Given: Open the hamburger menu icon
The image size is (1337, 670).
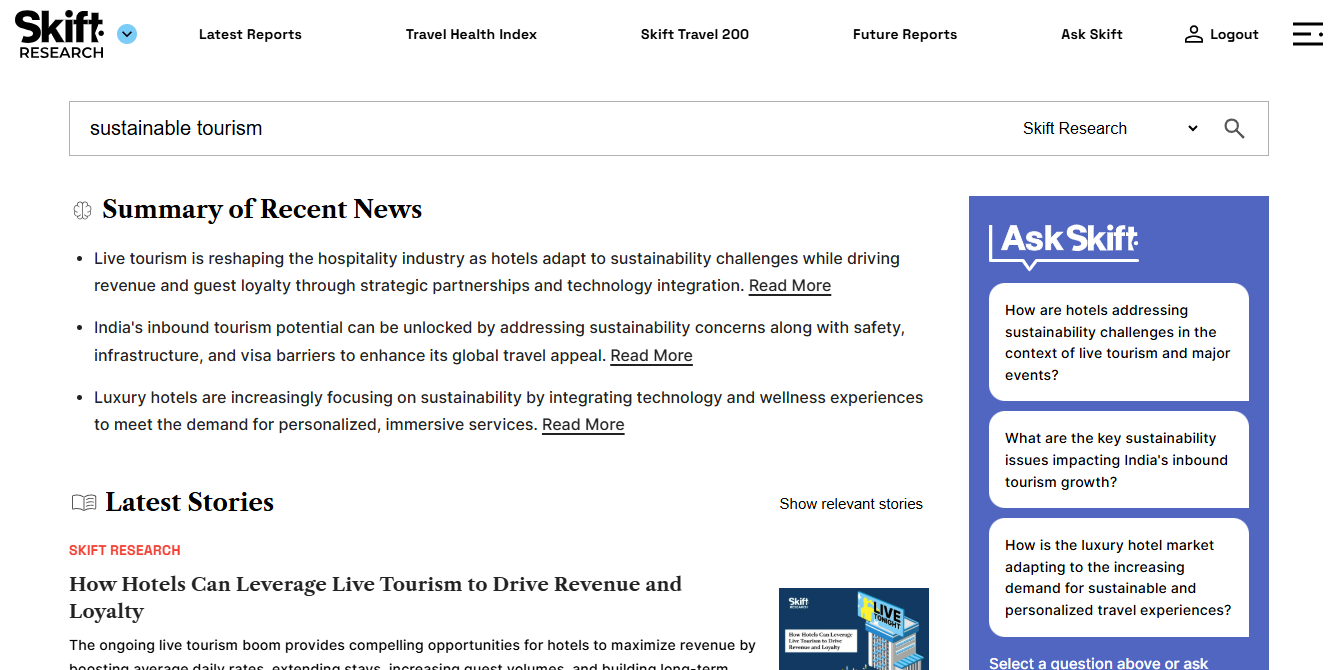Looking at the screenshot, I should [1307, 34].
